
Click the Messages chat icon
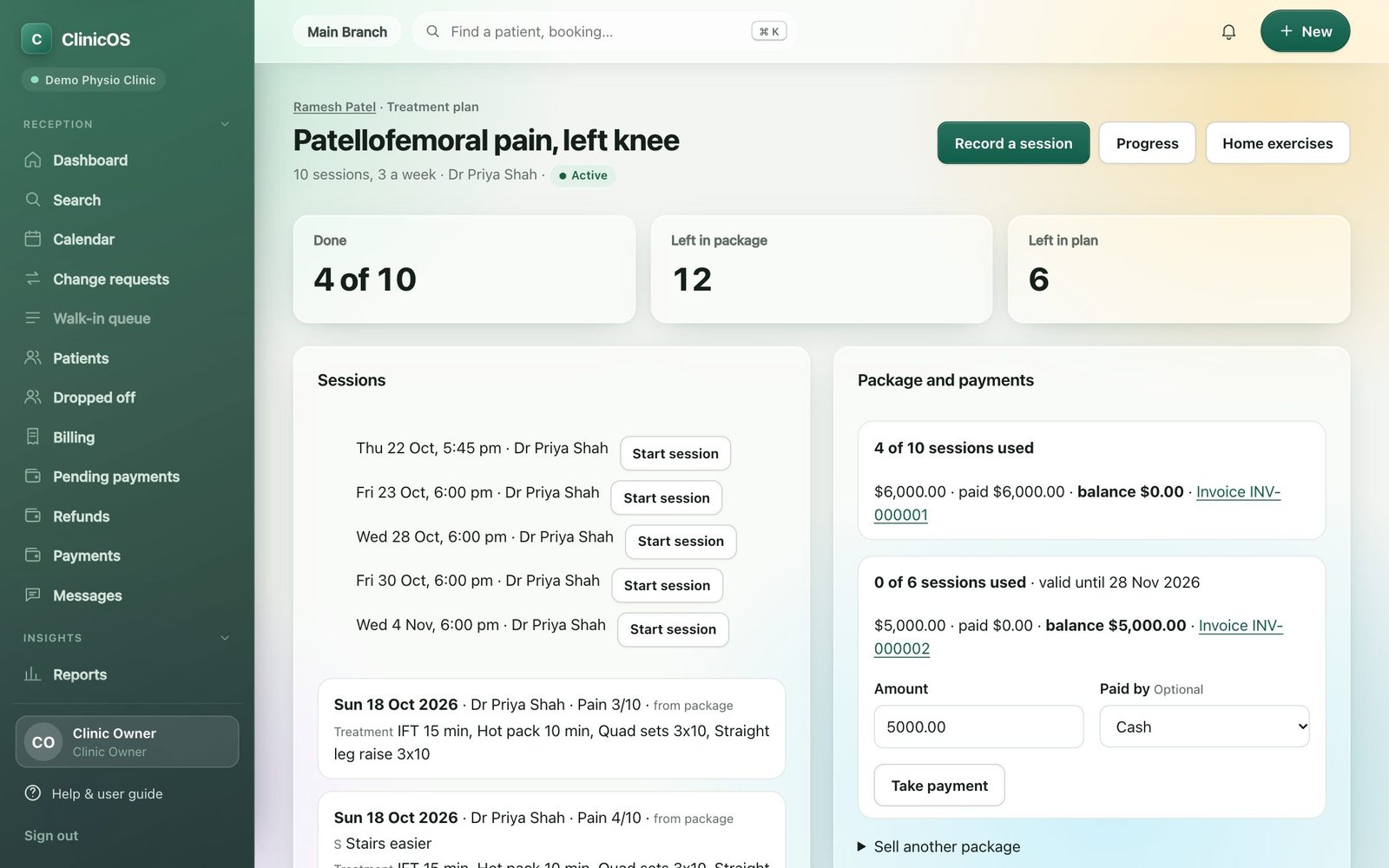[33, 595]
